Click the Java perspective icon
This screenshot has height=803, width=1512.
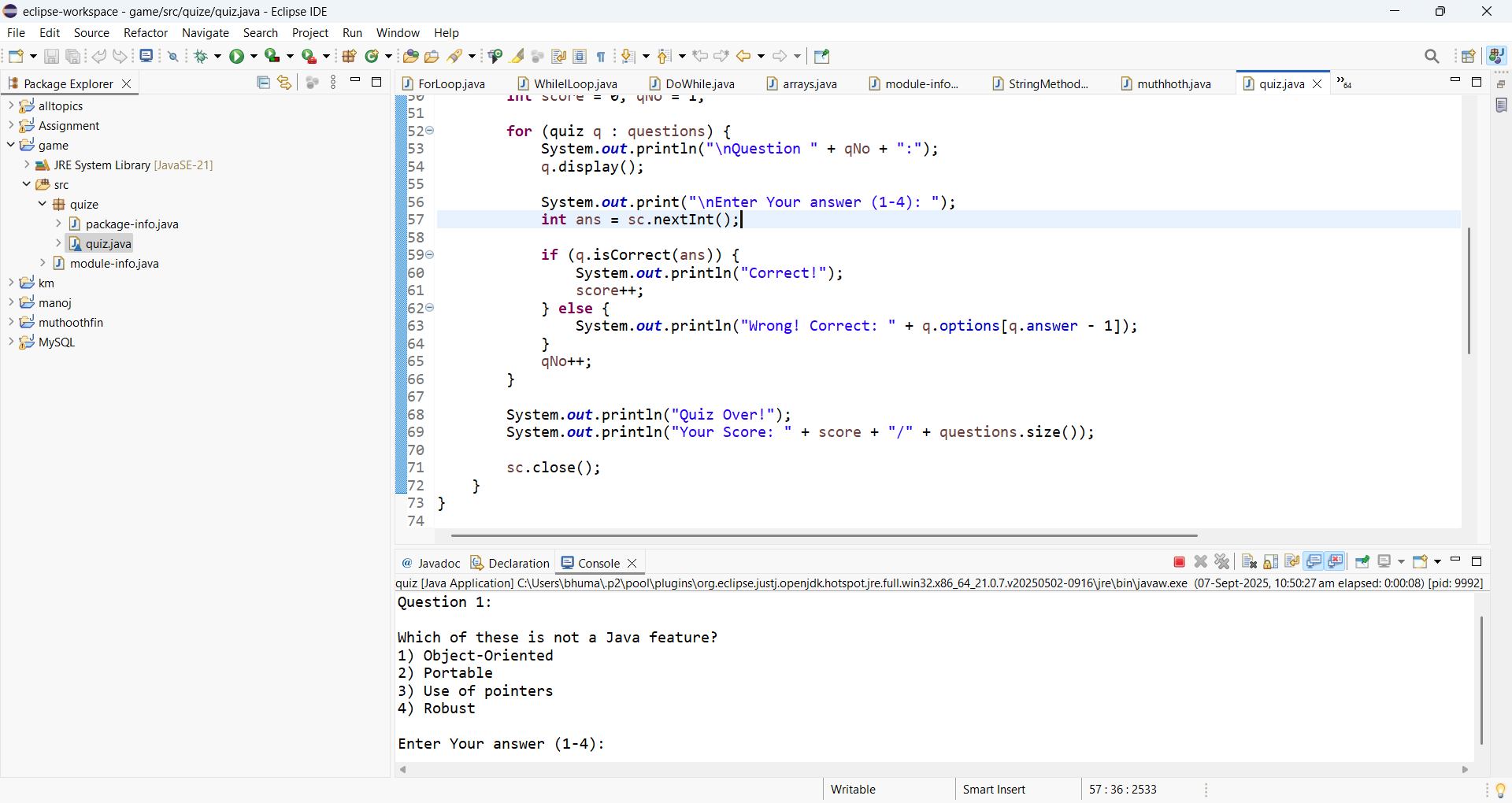pos(1496,56)
